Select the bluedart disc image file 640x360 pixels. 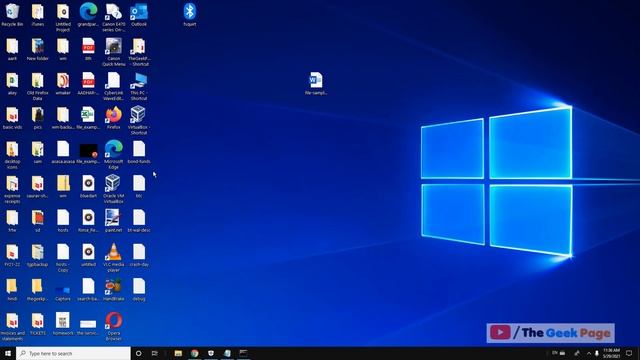tap(88, 186)
